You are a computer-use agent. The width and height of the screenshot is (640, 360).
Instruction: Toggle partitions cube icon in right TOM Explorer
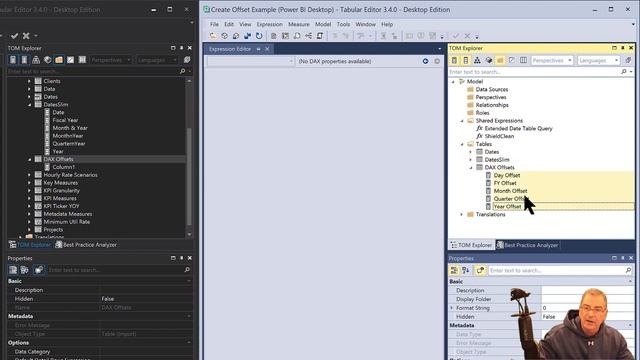click(489, 60)
